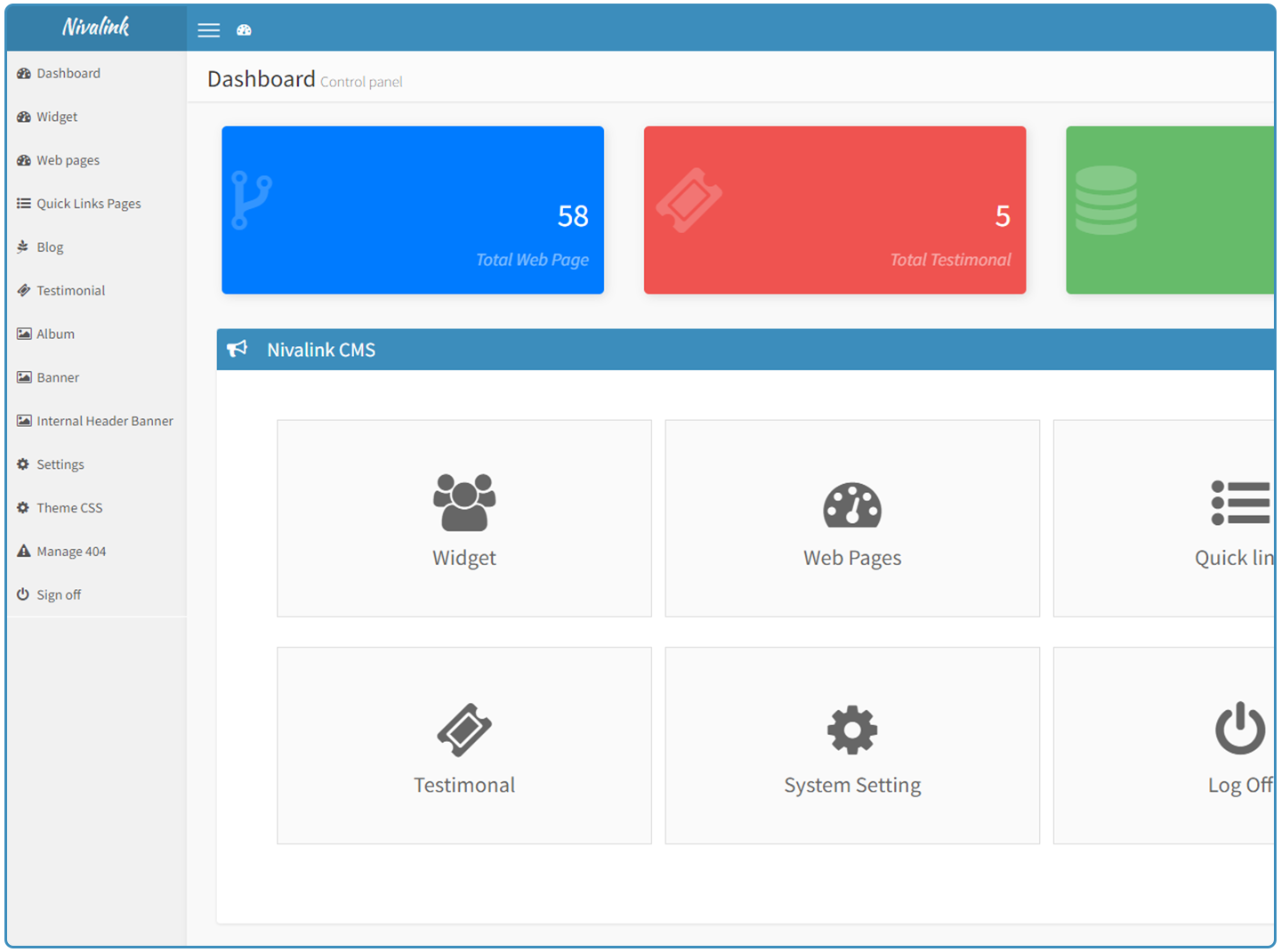Click Sign off in the sidebar

(59, 595)
